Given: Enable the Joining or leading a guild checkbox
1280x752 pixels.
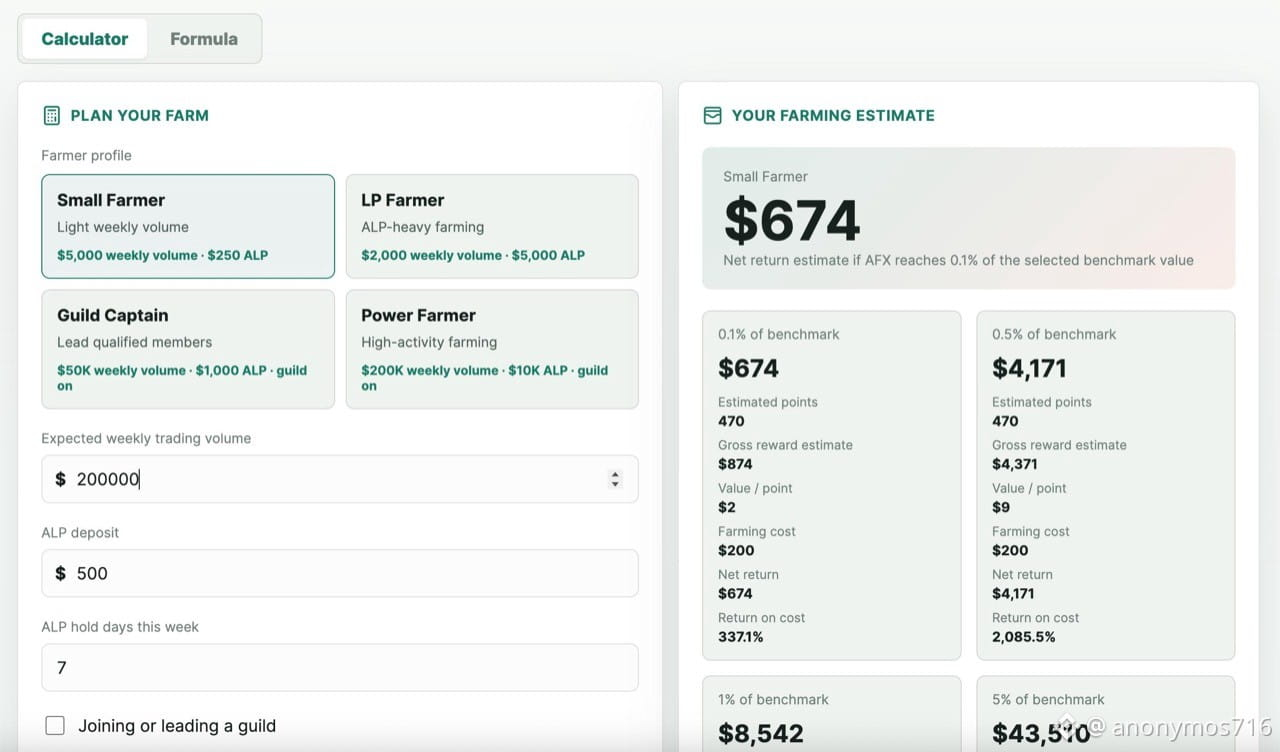Looking at the screenshot, I should [55, 726].
